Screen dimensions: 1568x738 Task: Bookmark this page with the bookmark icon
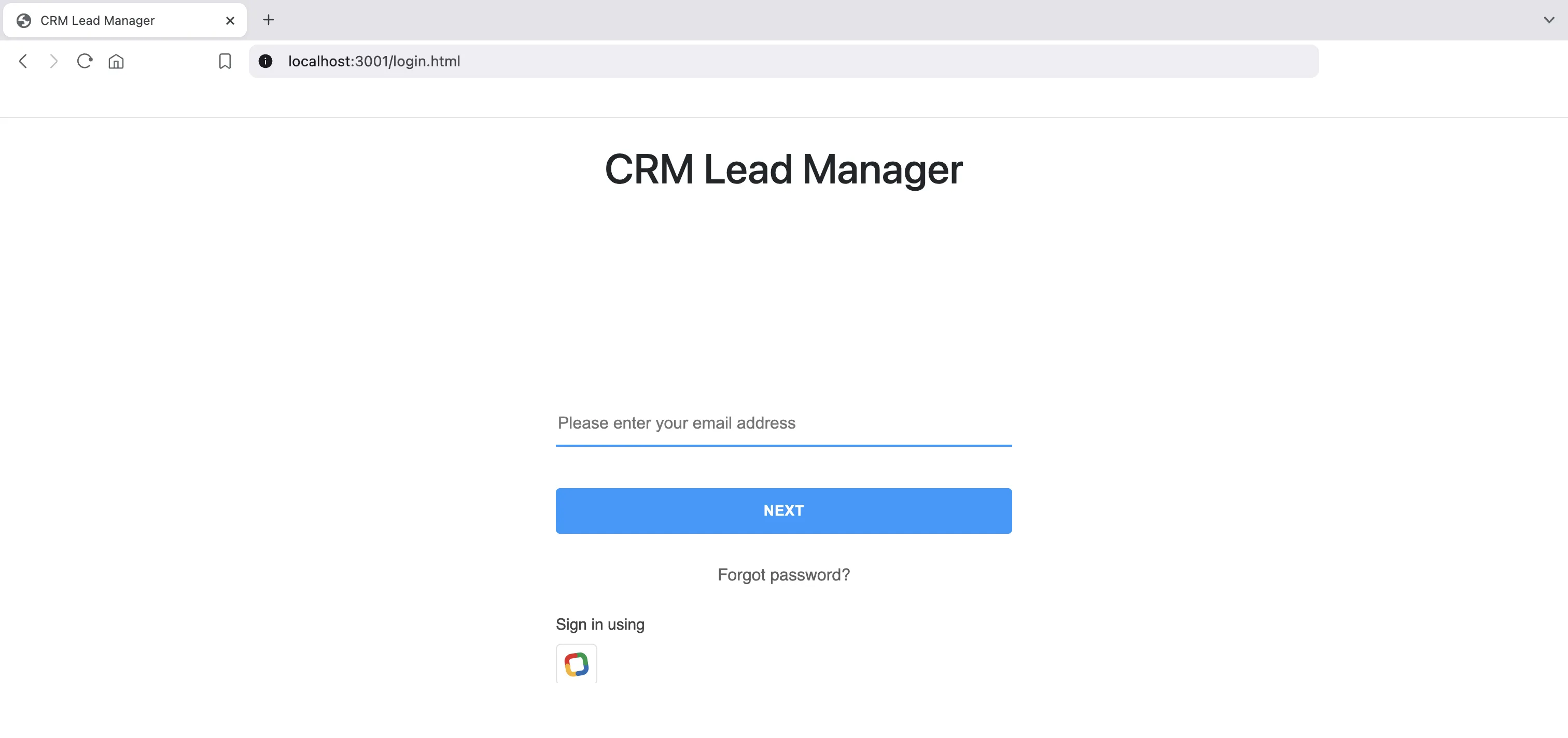[225, 61]
